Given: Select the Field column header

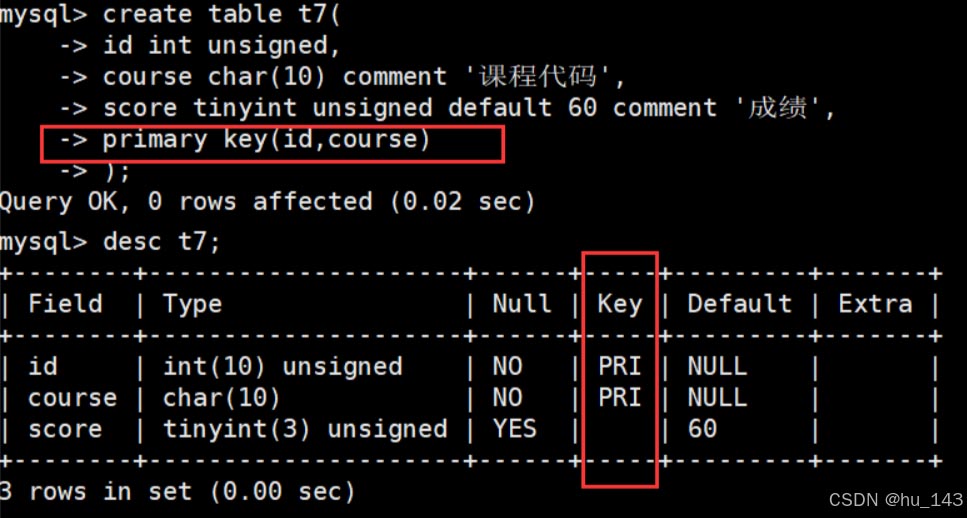Looking at the screenshot, I should (x=65, y=304).
